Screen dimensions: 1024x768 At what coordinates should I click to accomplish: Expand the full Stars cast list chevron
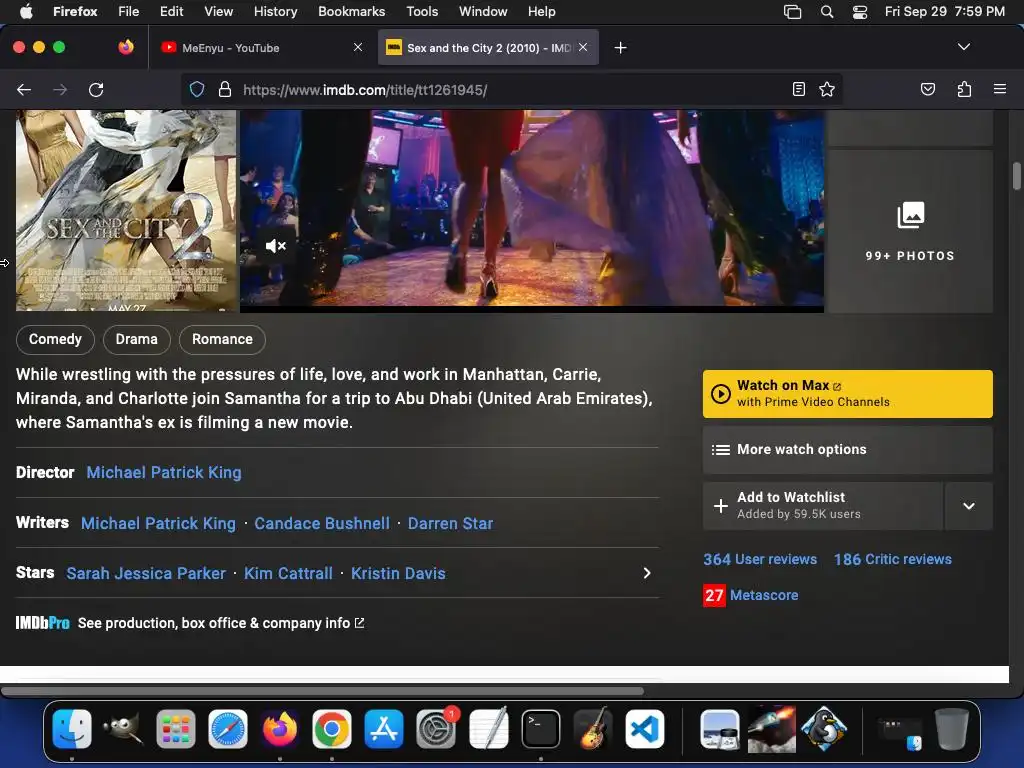(647, 573)
